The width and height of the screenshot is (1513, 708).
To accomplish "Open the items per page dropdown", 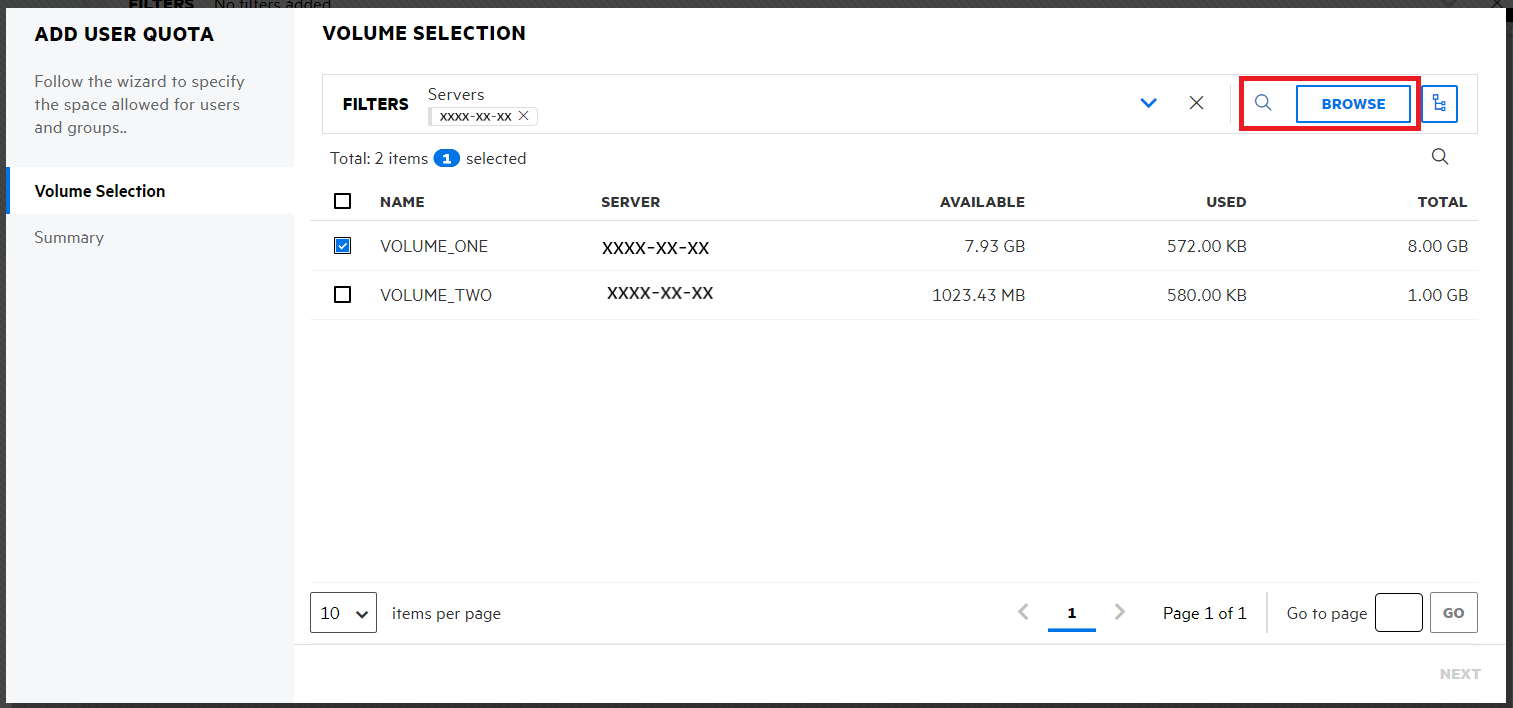I will pos(343,613).
